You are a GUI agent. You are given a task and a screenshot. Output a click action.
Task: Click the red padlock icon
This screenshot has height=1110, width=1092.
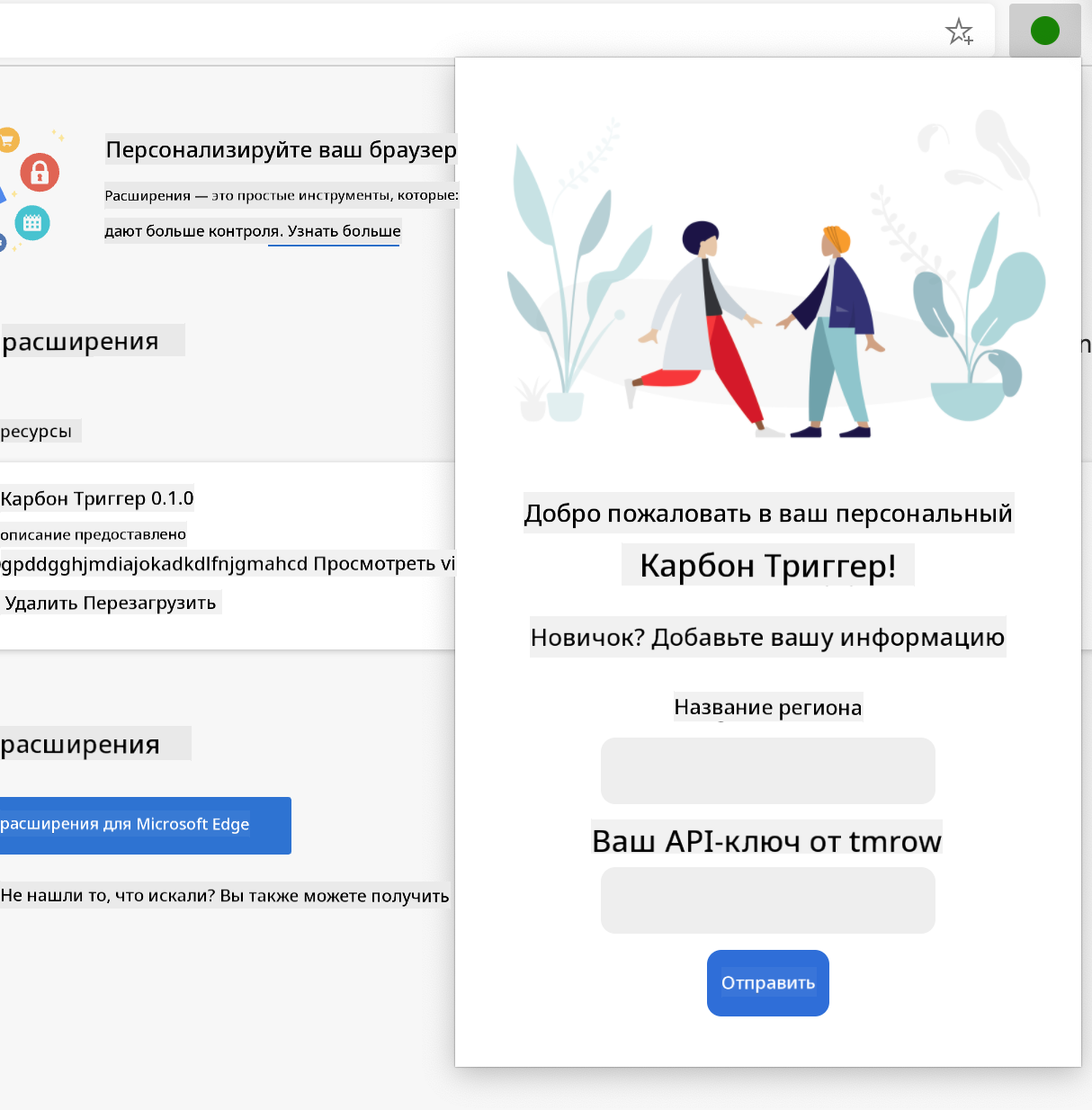tap(40, 172)
